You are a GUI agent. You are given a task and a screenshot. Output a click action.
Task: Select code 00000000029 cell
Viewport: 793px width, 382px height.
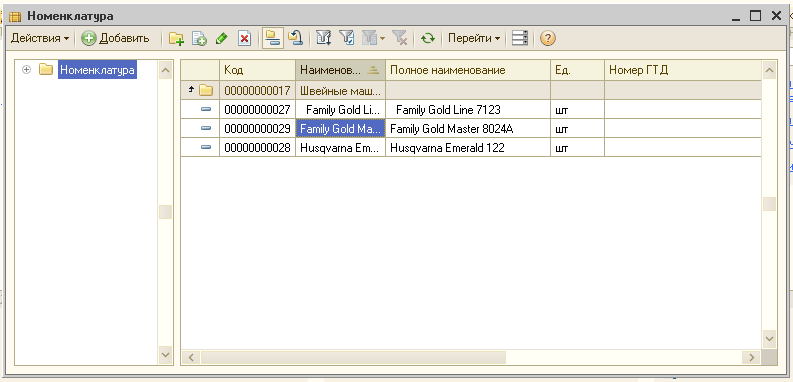pos(257,129)
